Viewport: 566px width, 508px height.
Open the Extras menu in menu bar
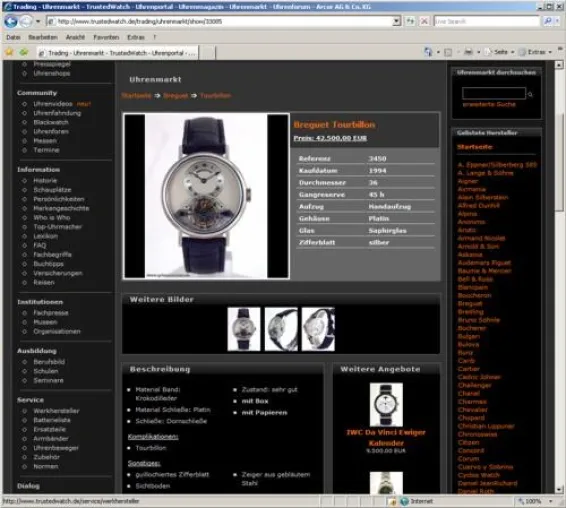136,37
